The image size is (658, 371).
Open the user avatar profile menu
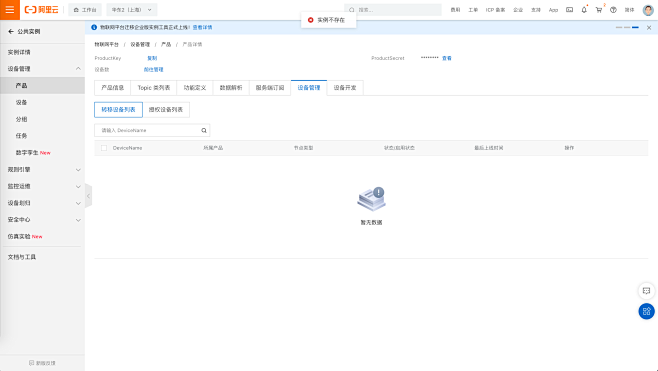(x=648, y=10)
